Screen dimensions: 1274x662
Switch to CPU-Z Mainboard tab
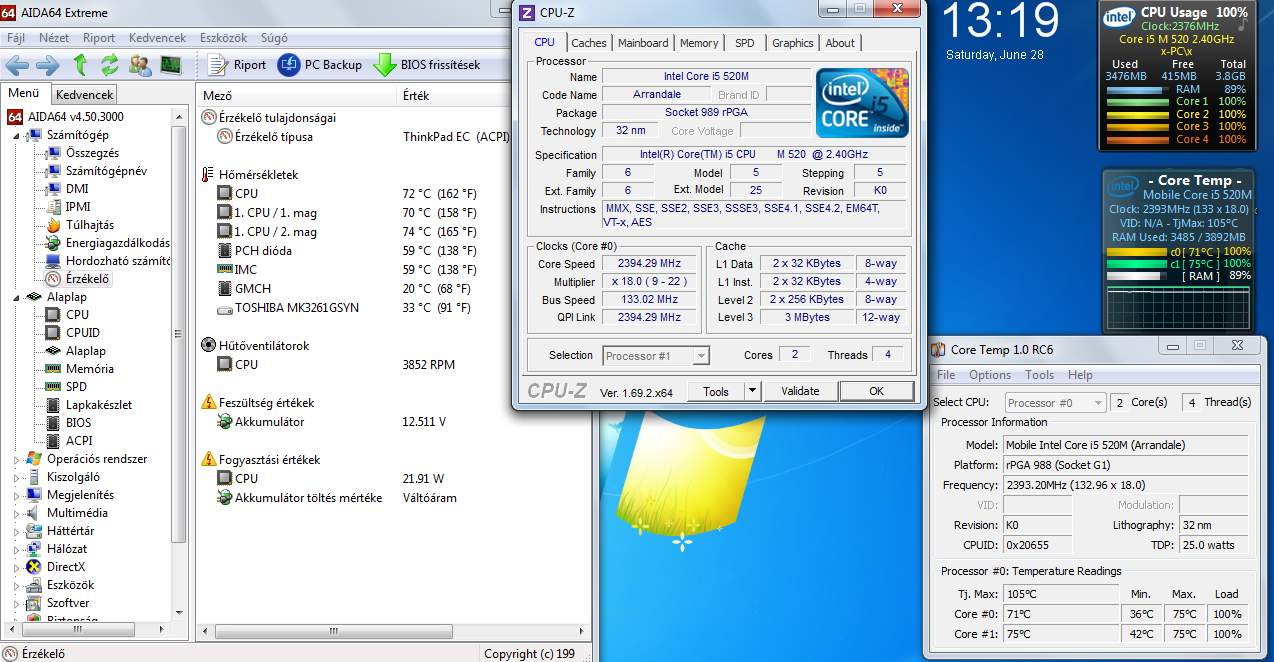pos(643,43)
